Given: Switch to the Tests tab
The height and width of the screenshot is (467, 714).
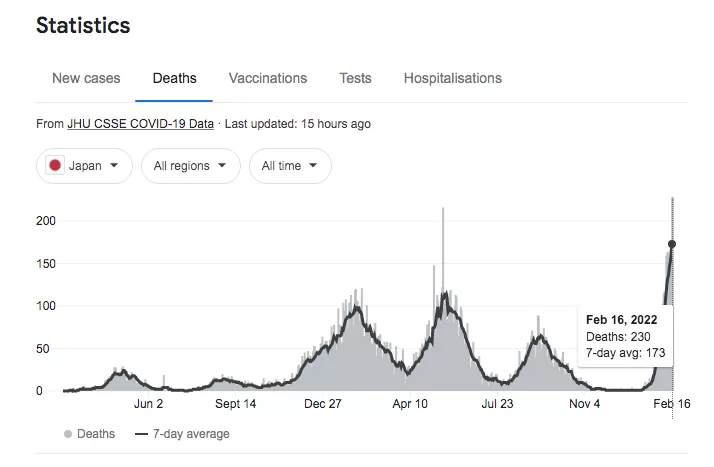Looking at the screenshot, I should pos(355,78).
